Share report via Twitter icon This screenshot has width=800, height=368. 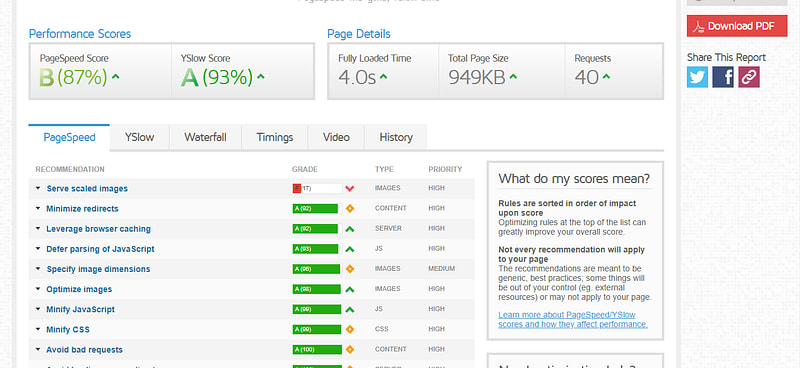point(697,77)
